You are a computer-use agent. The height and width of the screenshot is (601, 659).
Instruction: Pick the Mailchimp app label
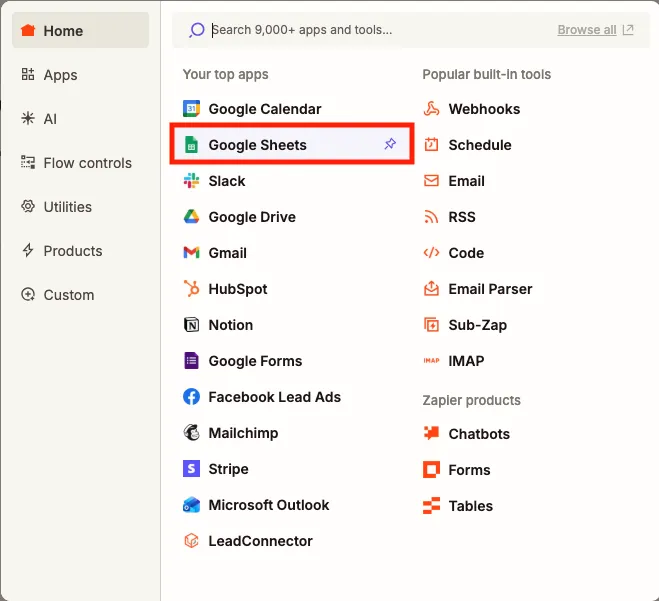(243, 433)
